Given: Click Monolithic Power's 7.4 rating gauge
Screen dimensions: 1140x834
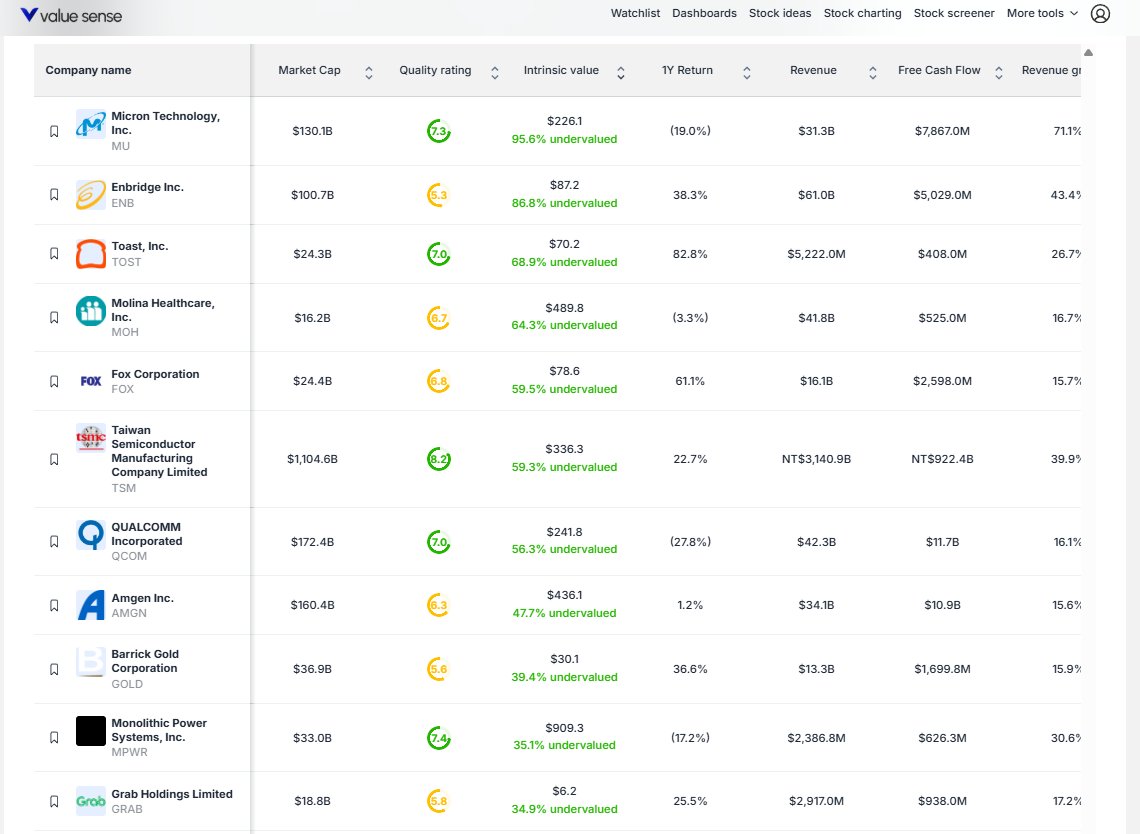Looking at the screenshot, I should click(438, 738).
